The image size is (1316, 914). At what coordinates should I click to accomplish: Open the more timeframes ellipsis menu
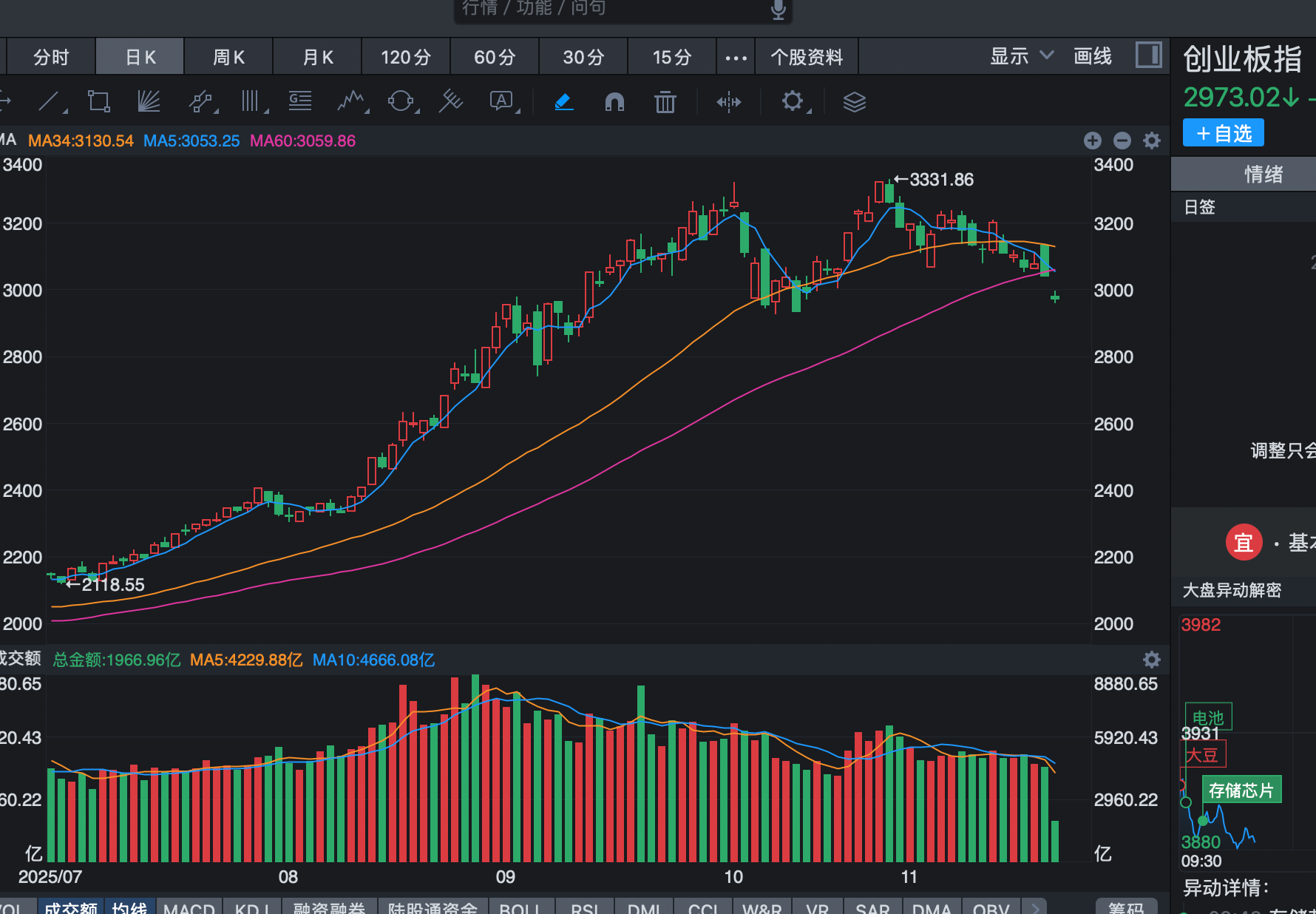click(736, 58)
